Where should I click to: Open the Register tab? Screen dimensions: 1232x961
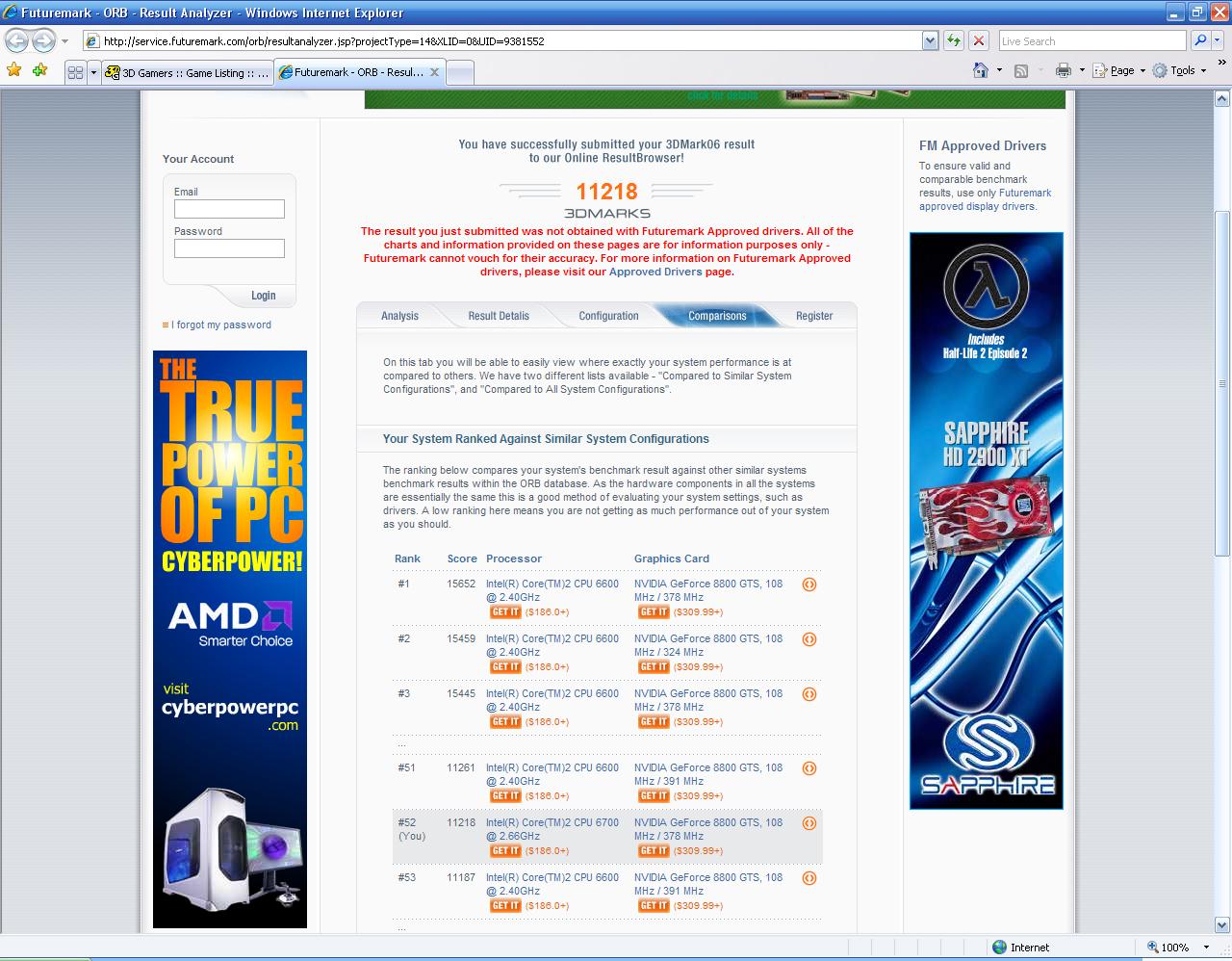814,316
